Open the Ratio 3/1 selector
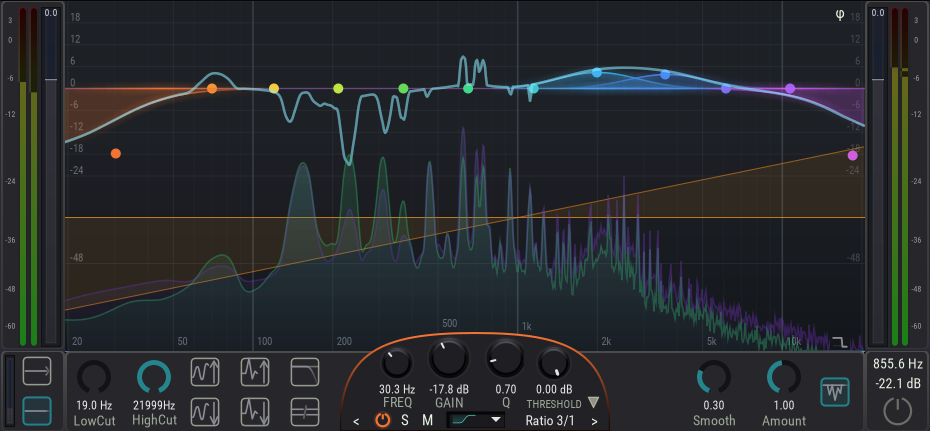The width and height of the screenshot is (930, 431). [550, 421]
